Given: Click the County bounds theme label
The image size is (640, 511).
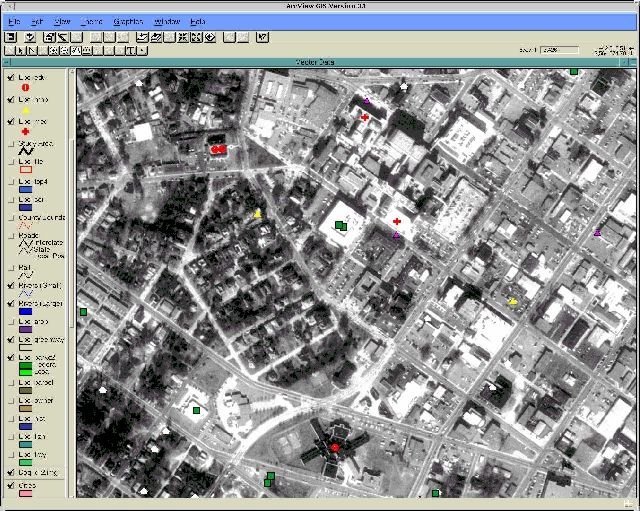Looking at the screenshot, I should pos(42,218).
